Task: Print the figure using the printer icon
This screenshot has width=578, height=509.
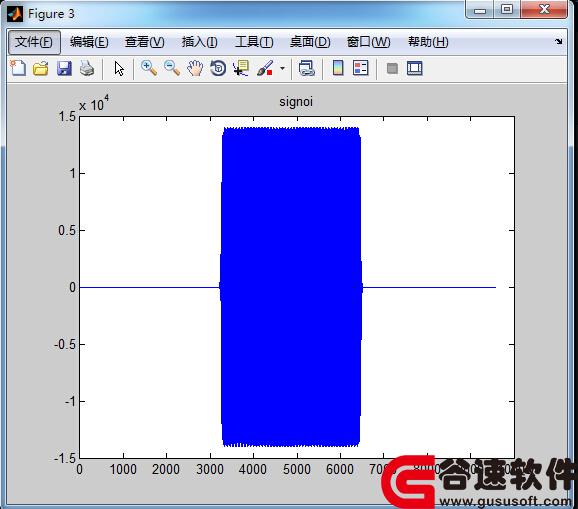Action: [x=87, y=69]
